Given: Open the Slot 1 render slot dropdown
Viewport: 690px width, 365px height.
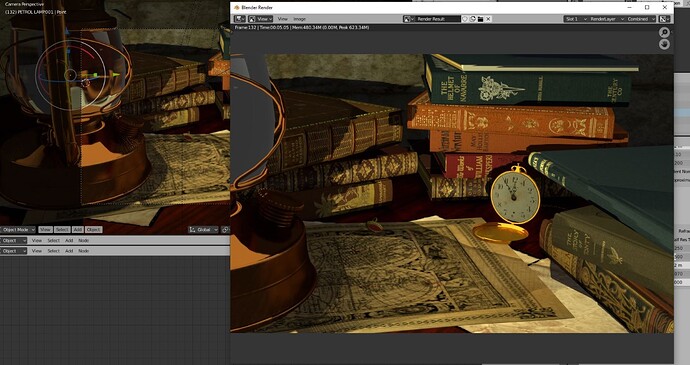Looking at the screenshot, I should coord(576,19).
